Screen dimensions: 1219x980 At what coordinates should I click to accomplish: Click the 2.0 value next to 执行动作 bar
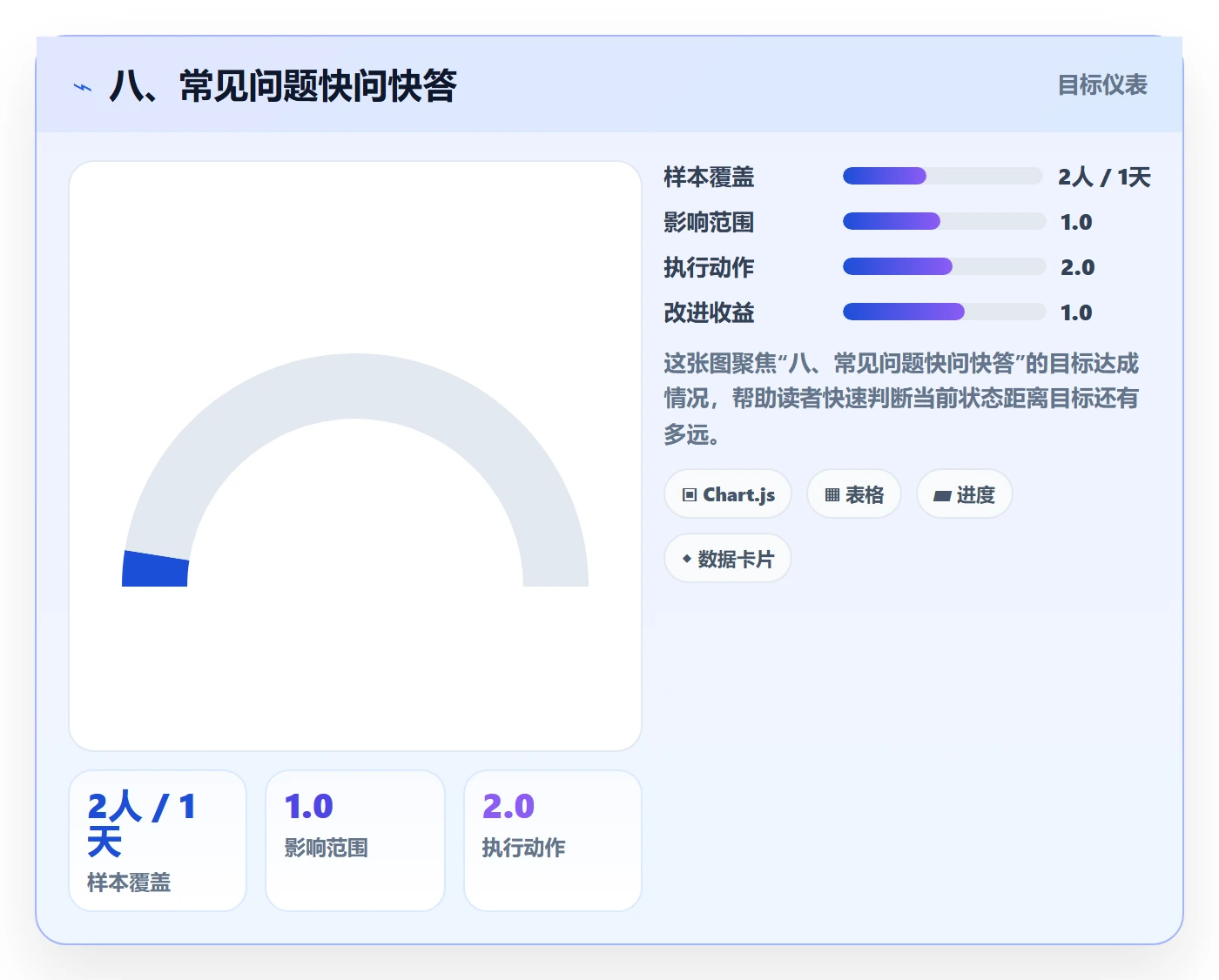1077,268
